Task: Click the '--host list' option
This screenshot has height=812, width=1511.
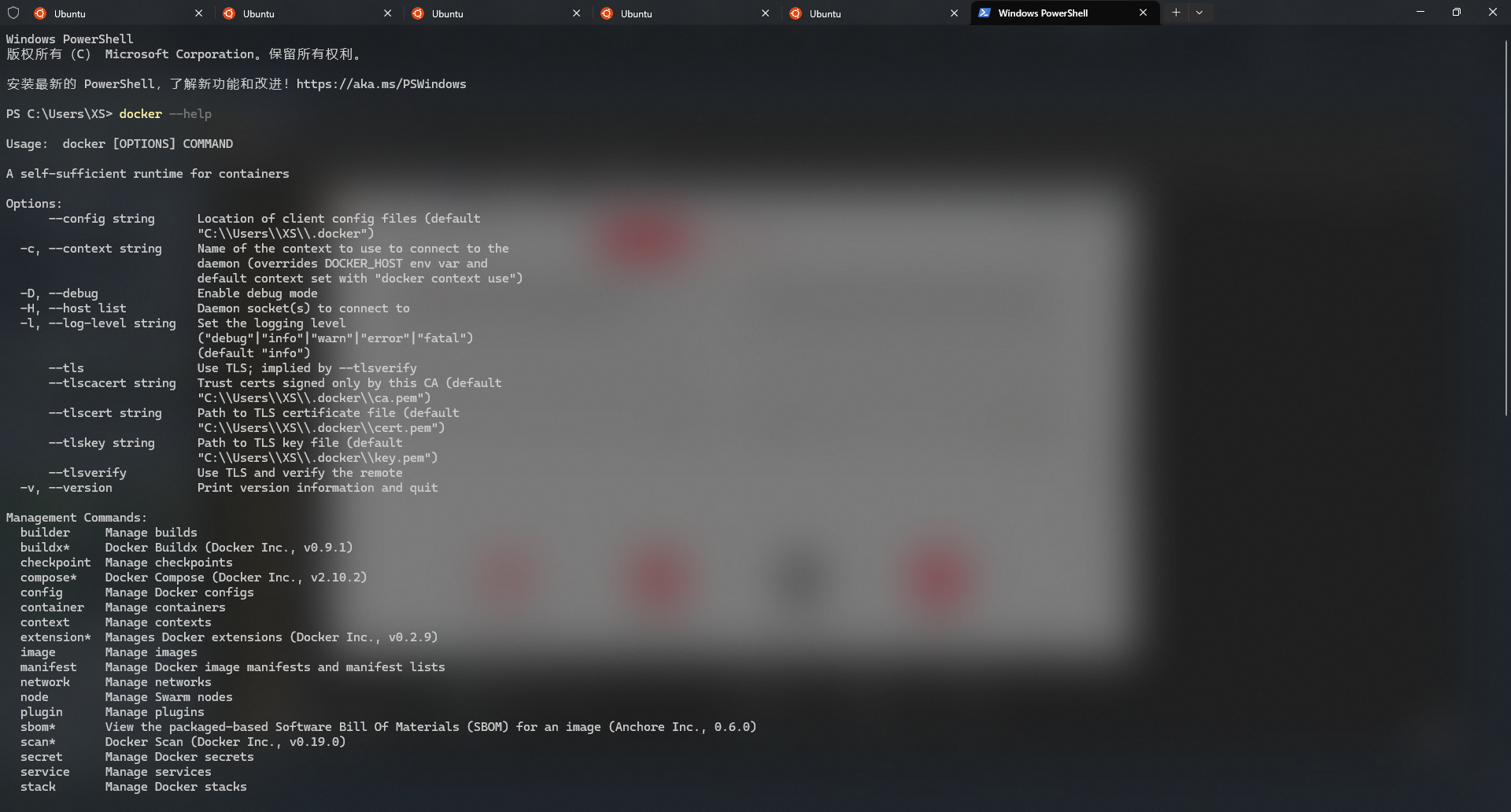Action: click(x=87, y=308)
